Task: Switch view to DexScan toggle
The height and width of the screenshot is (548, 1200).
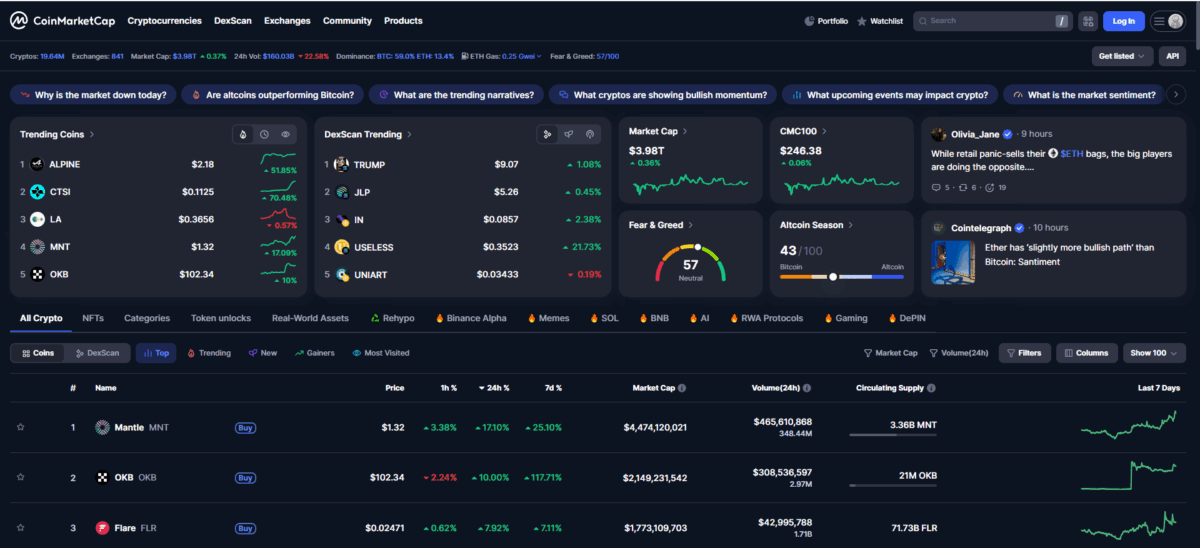Action: tap(97, 353)
